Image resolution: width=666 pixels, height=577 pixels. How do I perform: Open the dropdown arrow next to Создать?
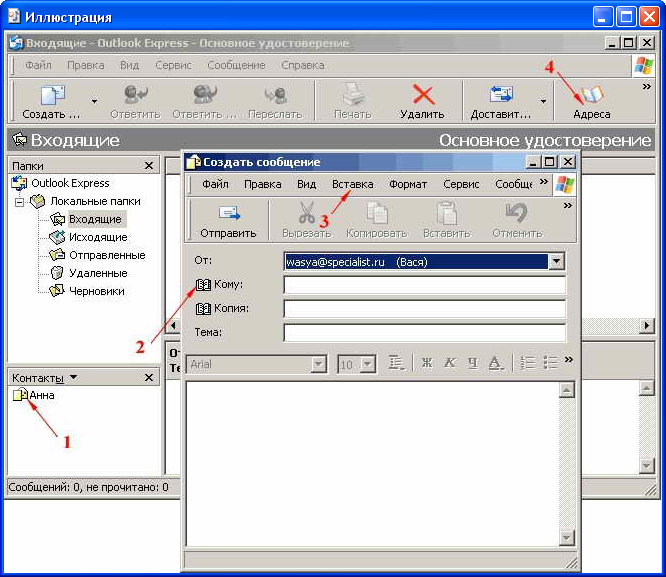point(94,102)
